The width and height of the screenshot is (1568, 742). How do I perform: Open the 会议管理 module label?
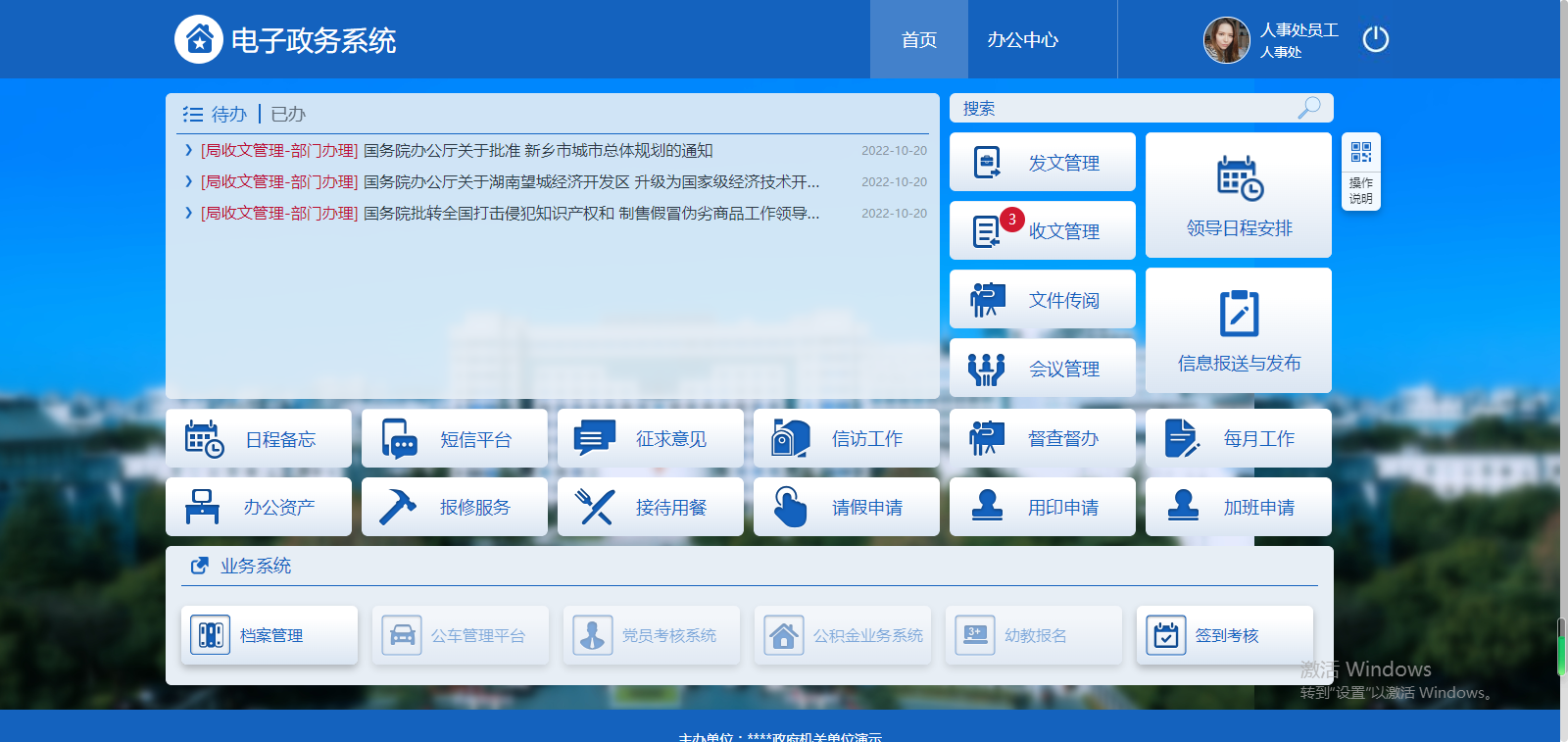coord(1064,369)
